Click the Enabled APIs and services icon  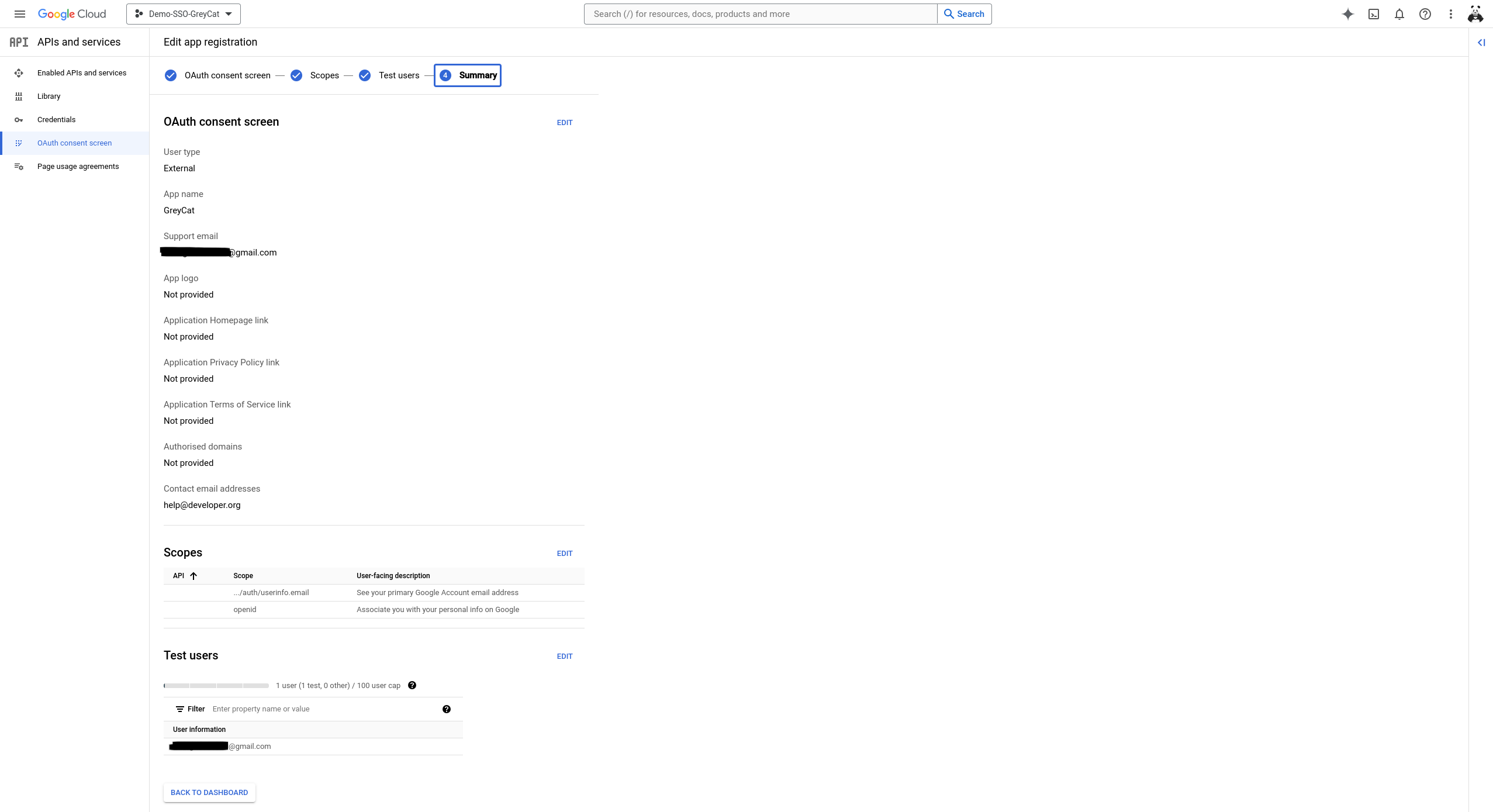pos(19,73)
